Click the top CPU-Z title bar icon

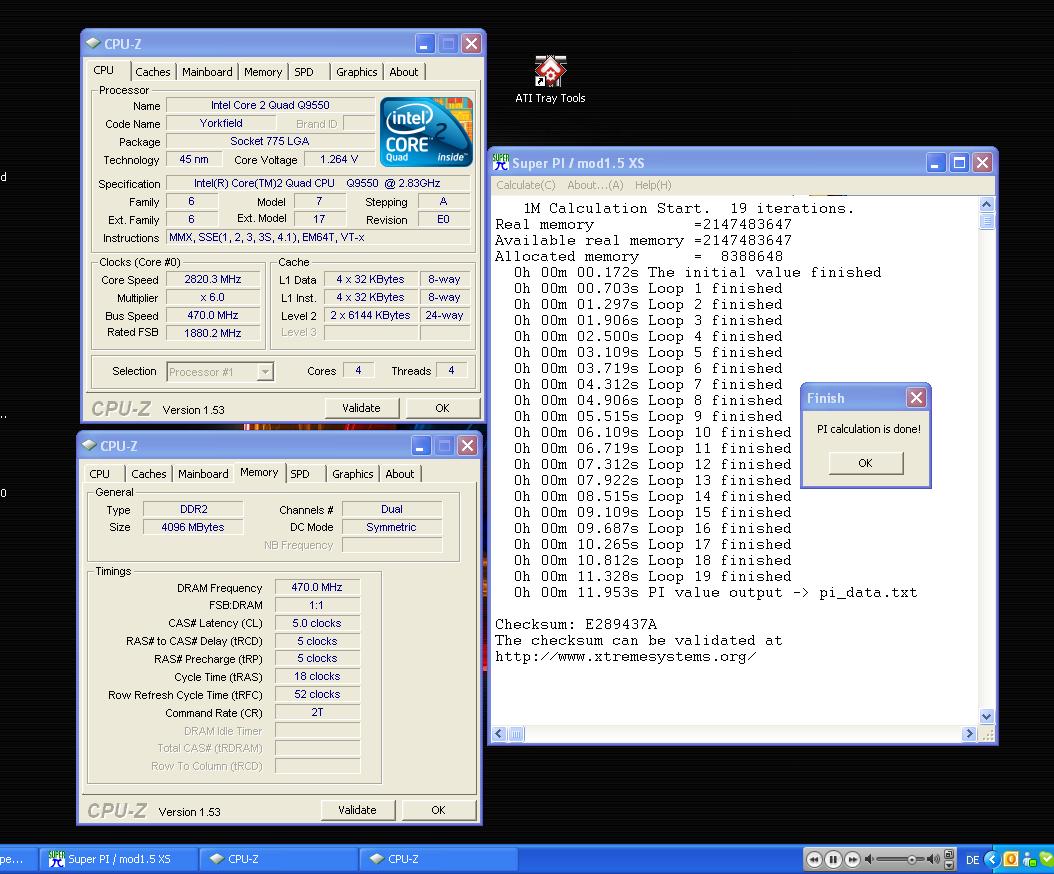93,44
